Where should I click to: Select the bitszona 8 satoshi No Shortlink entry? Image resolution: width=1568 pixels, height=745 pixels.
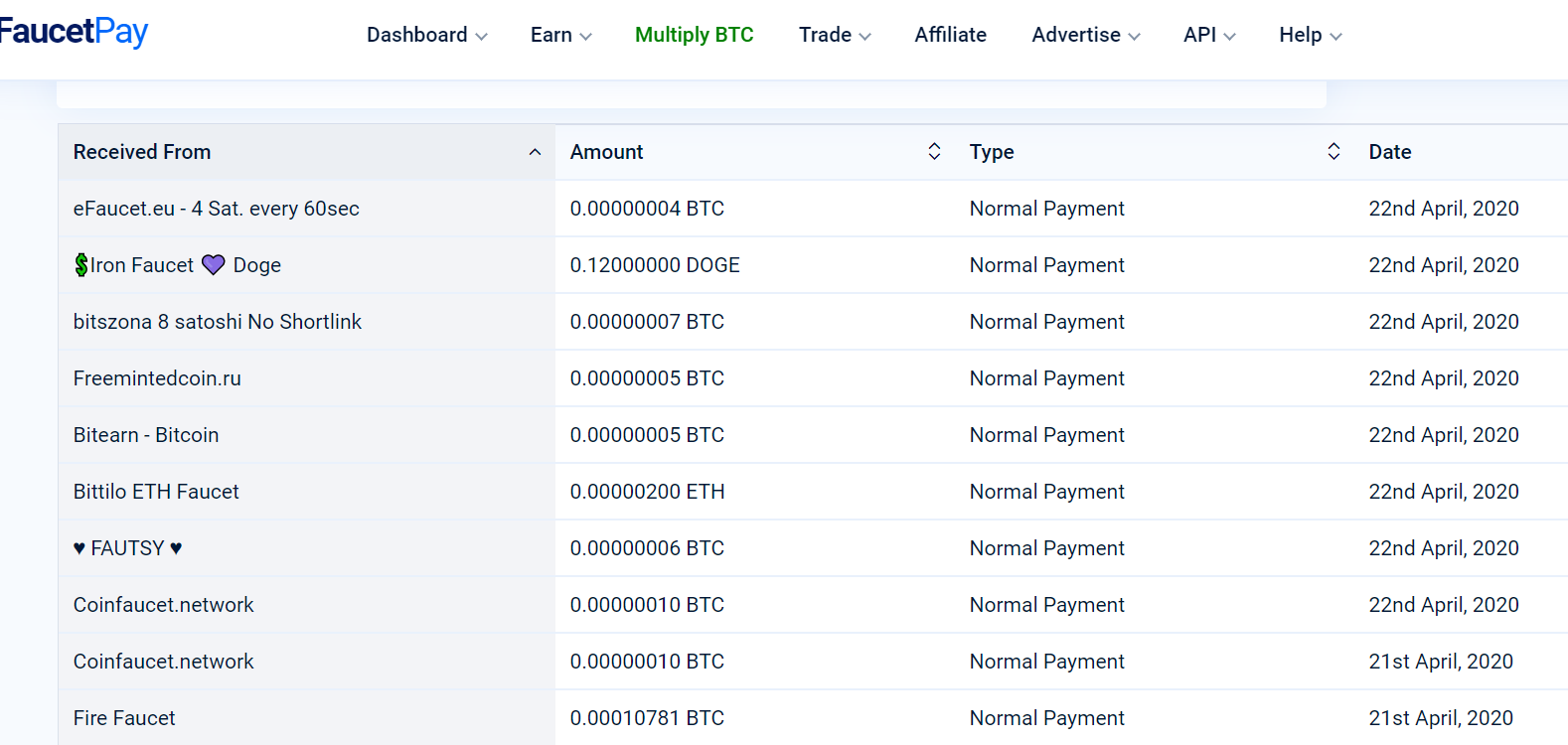pyautogui.click(x=218, y=322)
